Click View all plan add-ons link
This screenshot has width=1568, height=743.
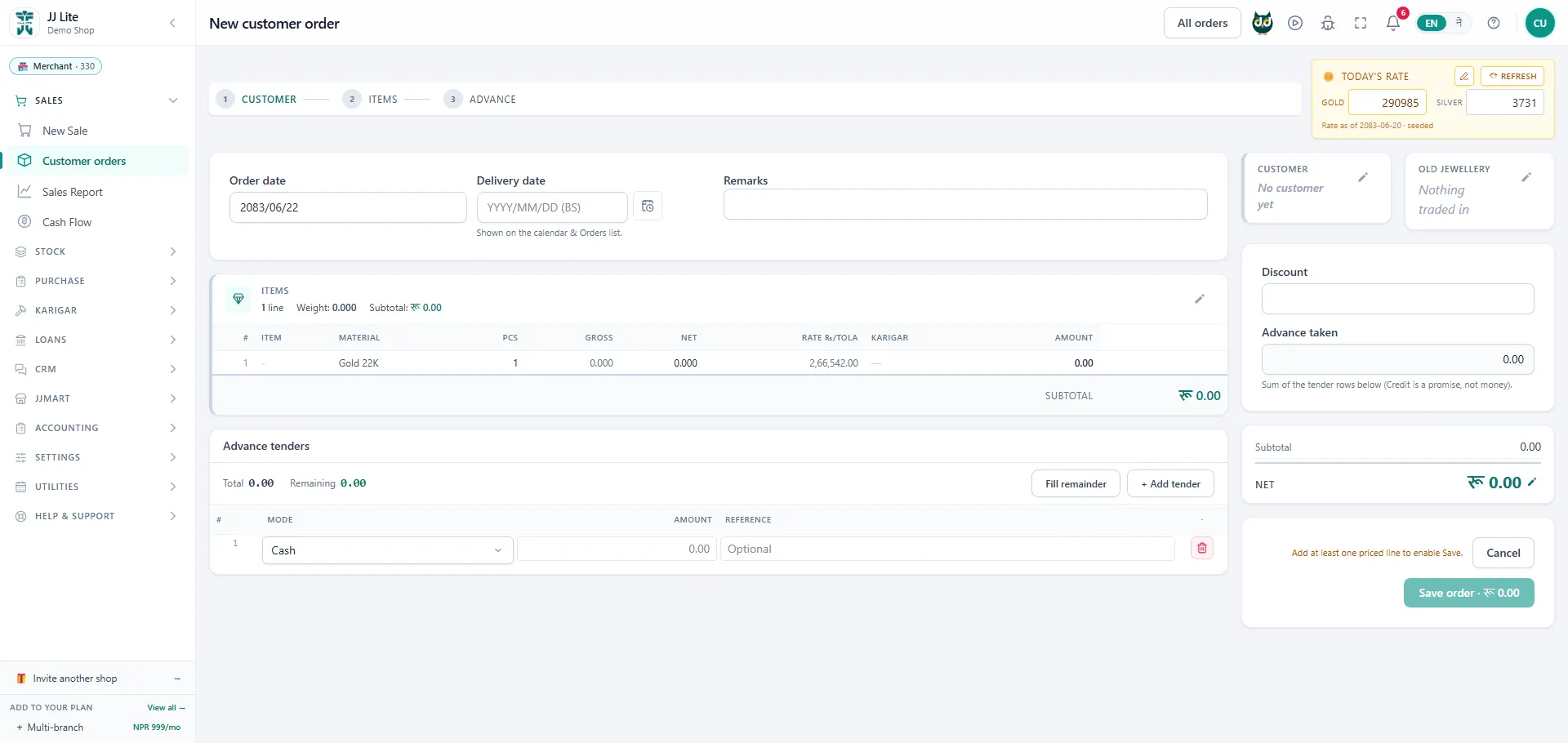(166, 707)
